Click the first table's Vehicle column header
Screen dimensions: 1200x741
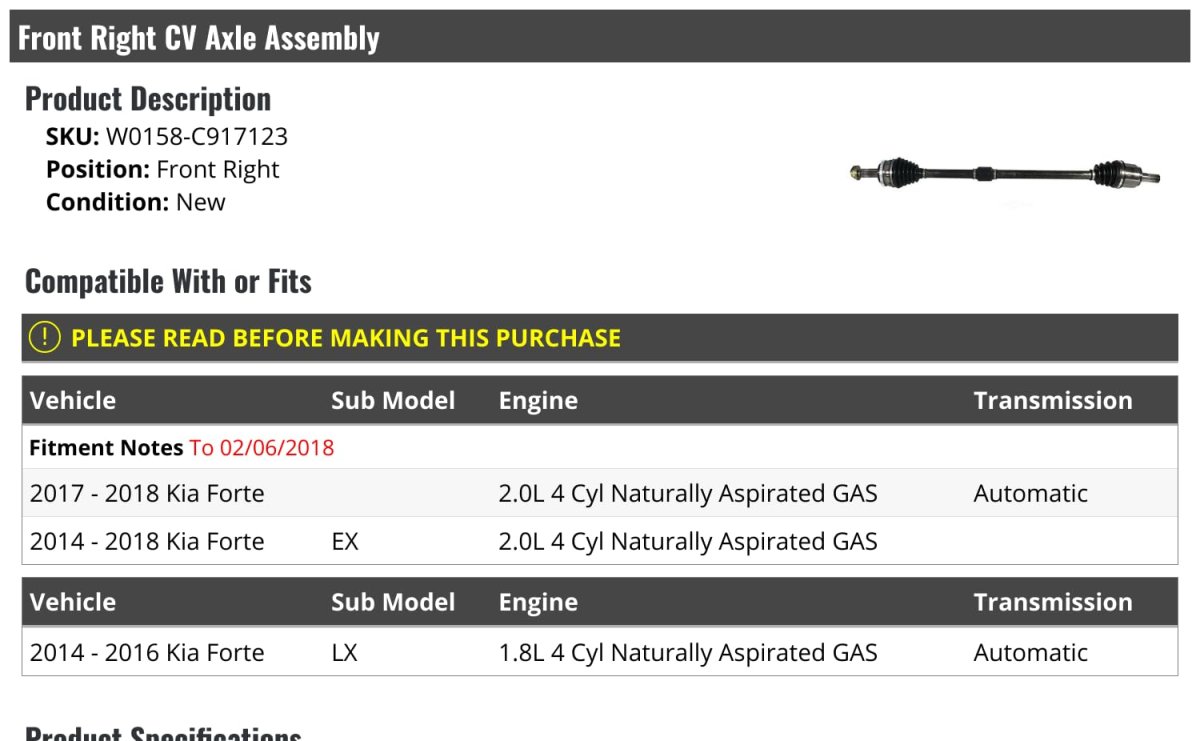(73, 401)
